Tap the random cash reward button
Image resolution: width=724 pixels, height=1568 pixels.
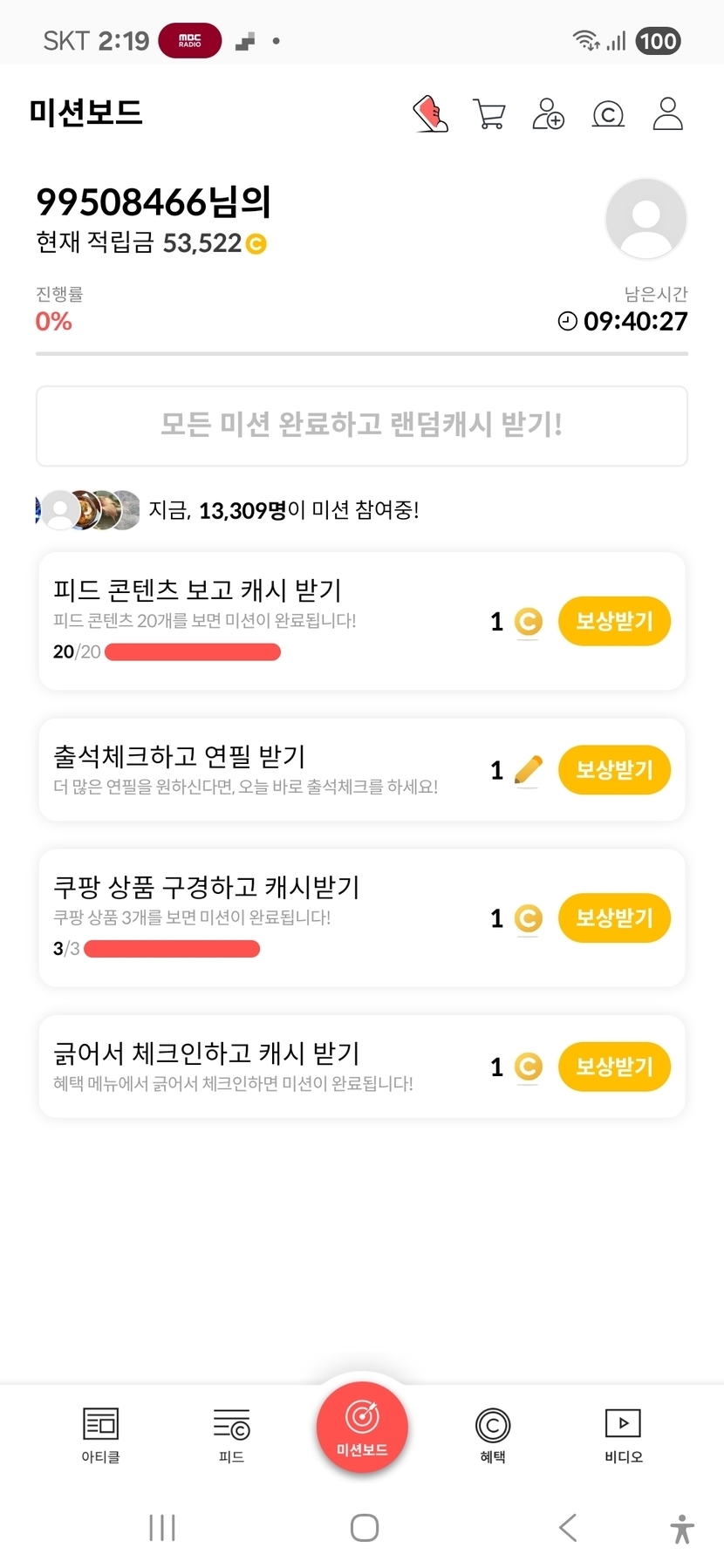[362, 426]
